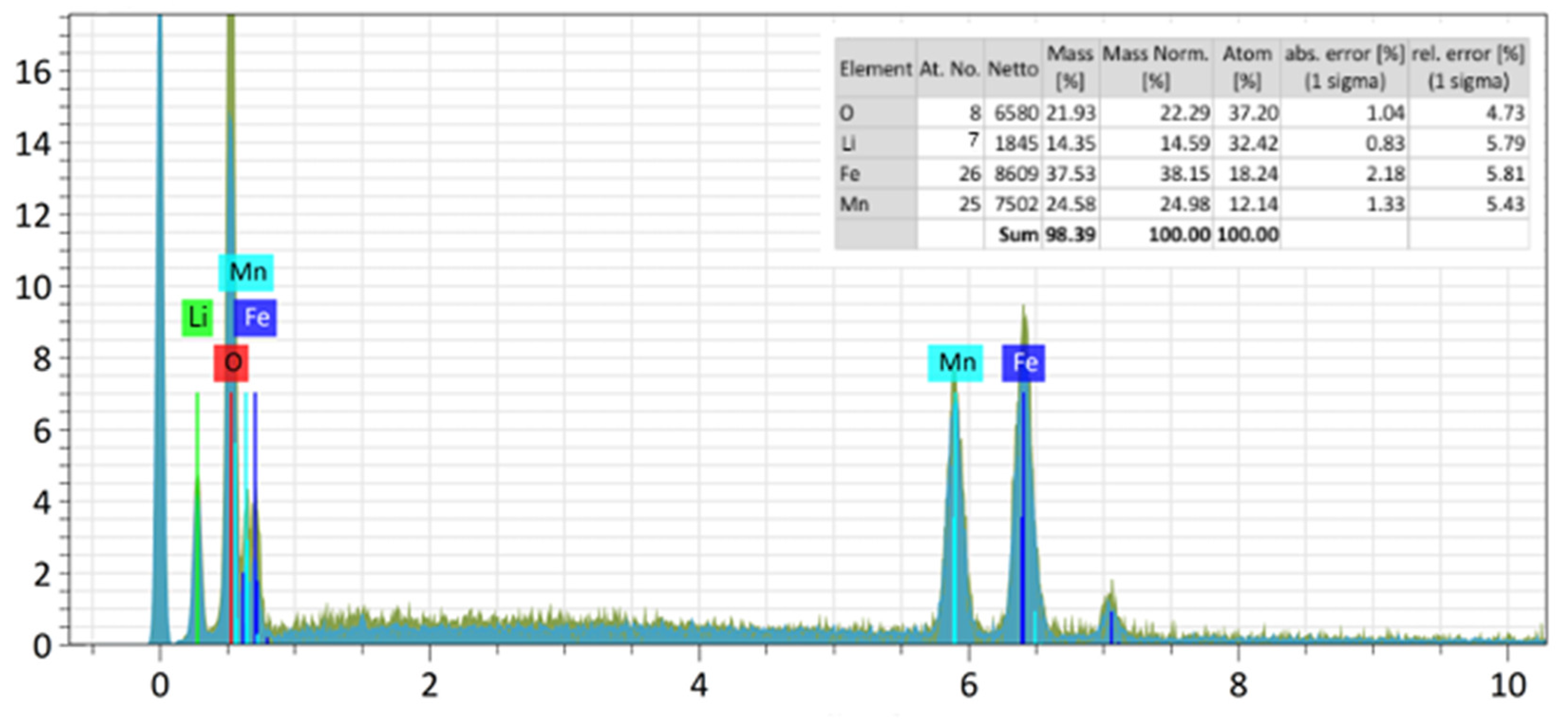The height and width of the screenshot is (726, 1568).
Task: Select the At. No. column header
Action: pos(949,69)
